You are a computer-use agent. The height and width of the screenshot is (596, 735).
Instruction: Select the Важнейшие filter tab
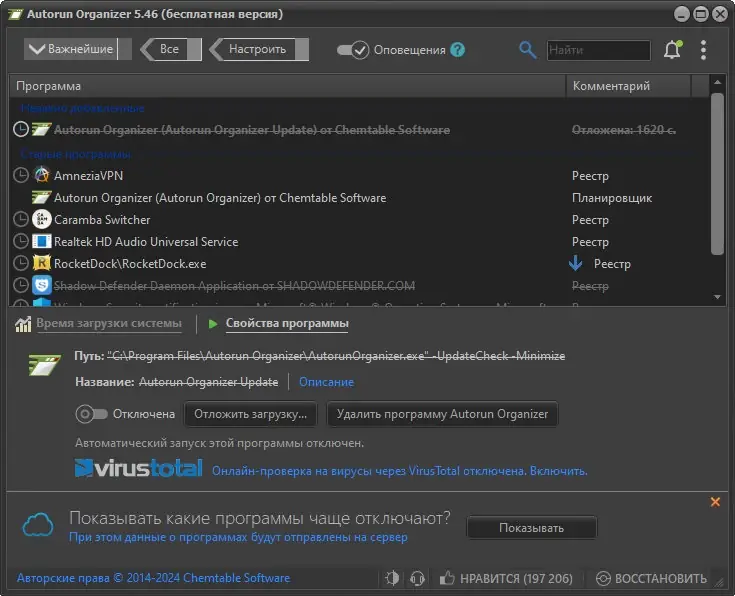pos(77,49)
